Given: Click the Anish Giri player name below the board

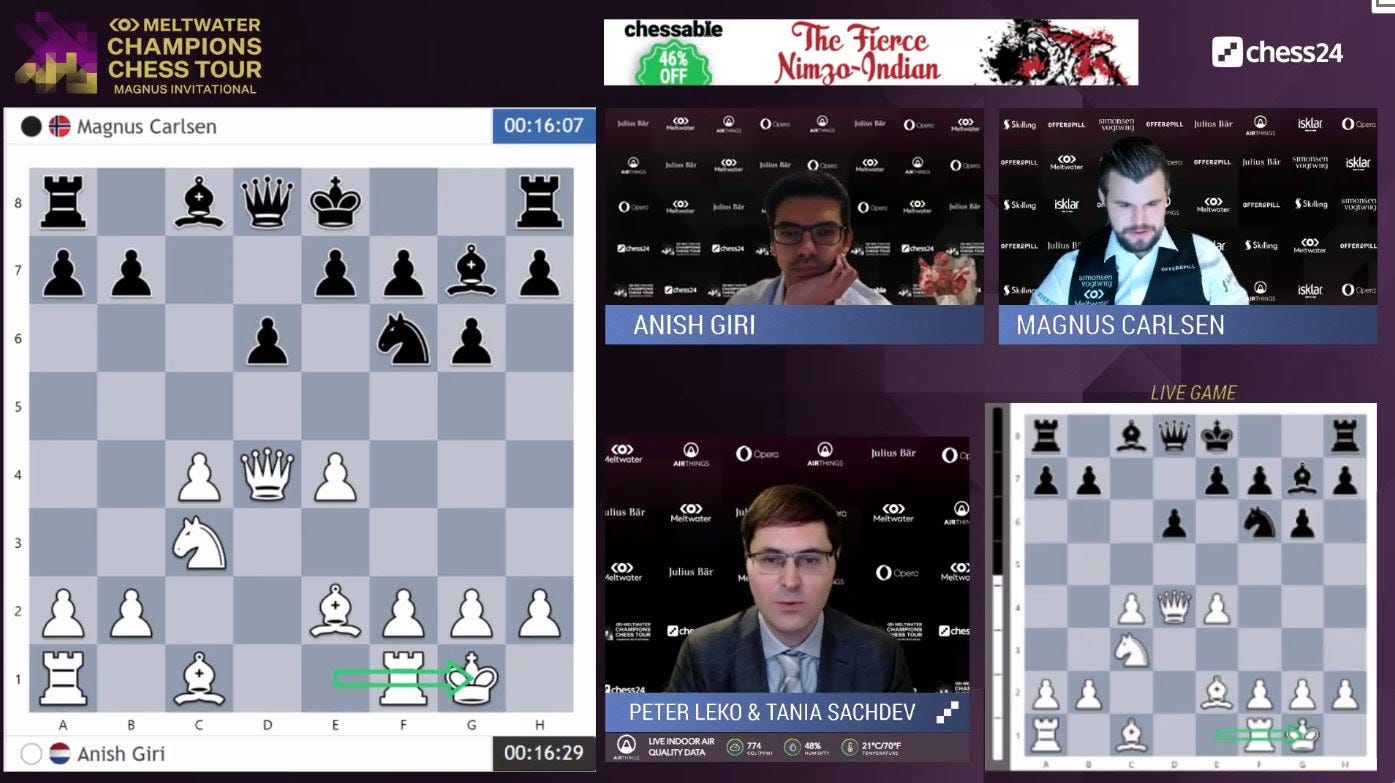Looking at the screenshot, I should point(121,753).
